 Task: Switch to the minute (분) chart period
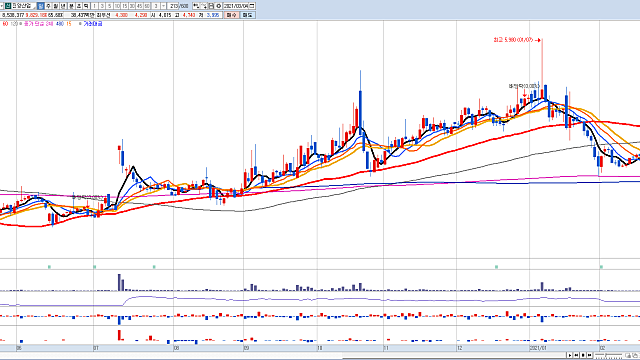click(x=71, y=6)
